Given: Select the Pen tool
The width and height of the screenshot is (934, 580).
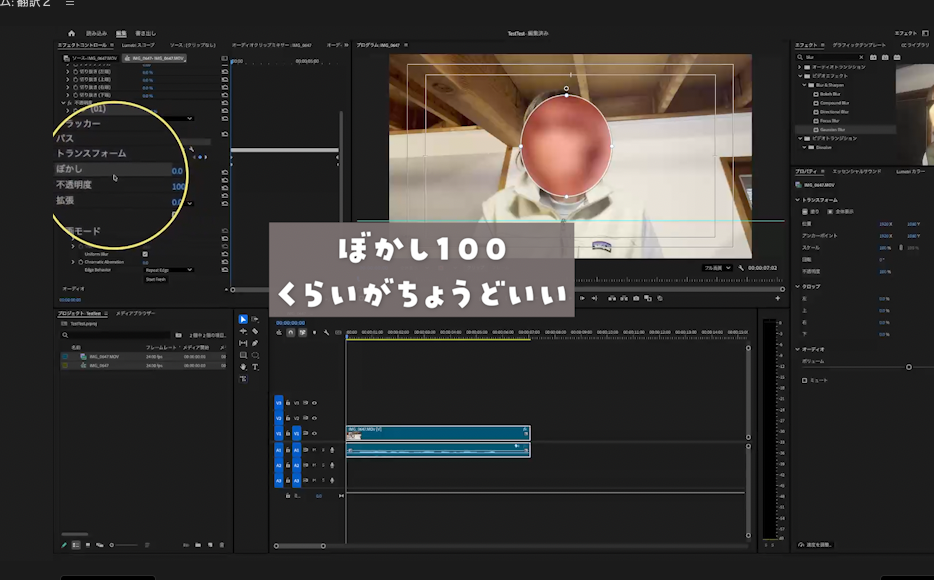Looking at the screenshot, I should click(255, 343).
